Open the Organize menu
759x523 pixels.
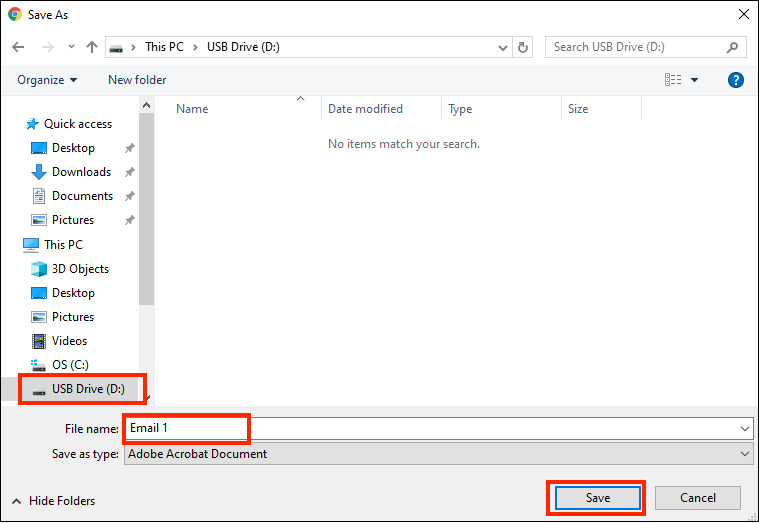(x=47, y=80)
